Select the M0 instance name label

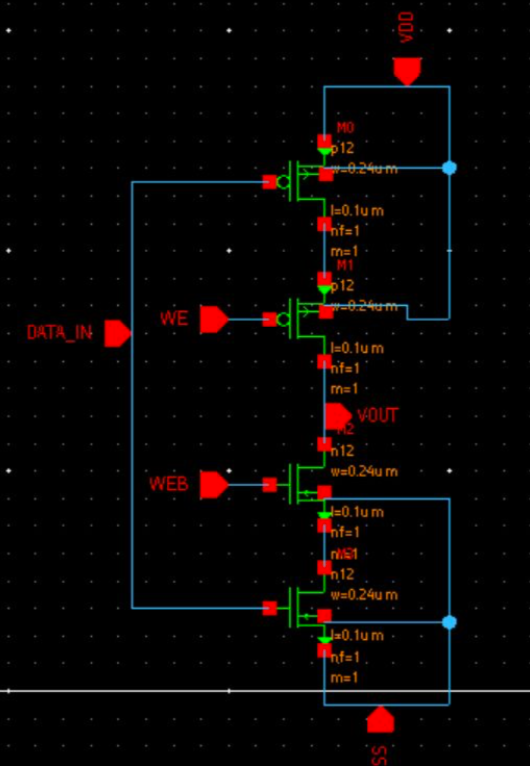[x=345, y=128]
